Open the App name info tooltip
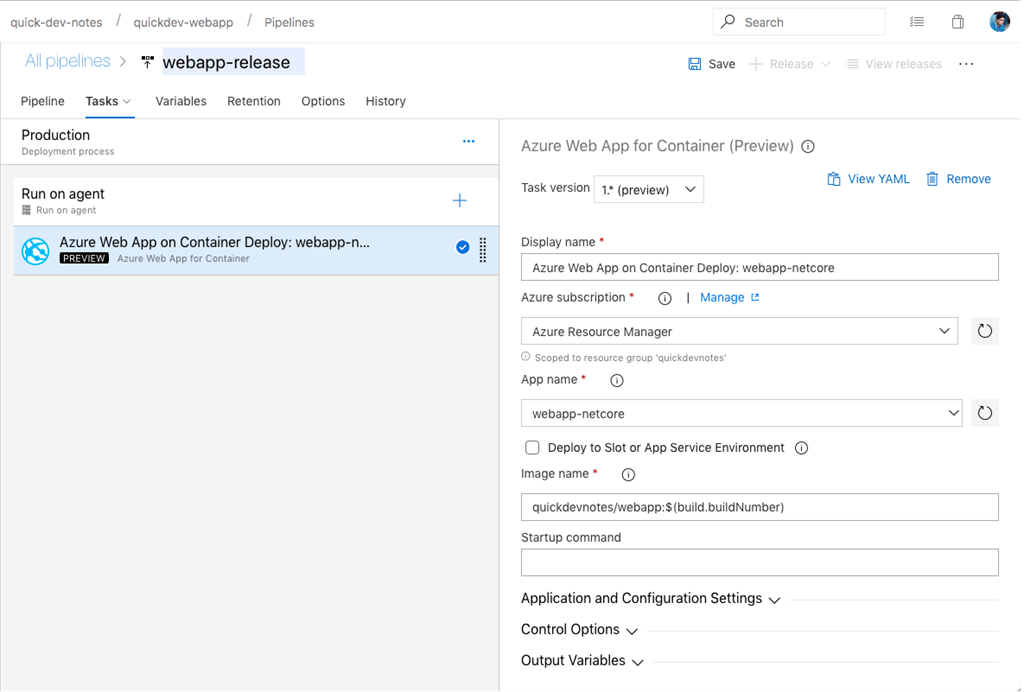Viewport: 1024px width, 692px height. coord(616,380)
